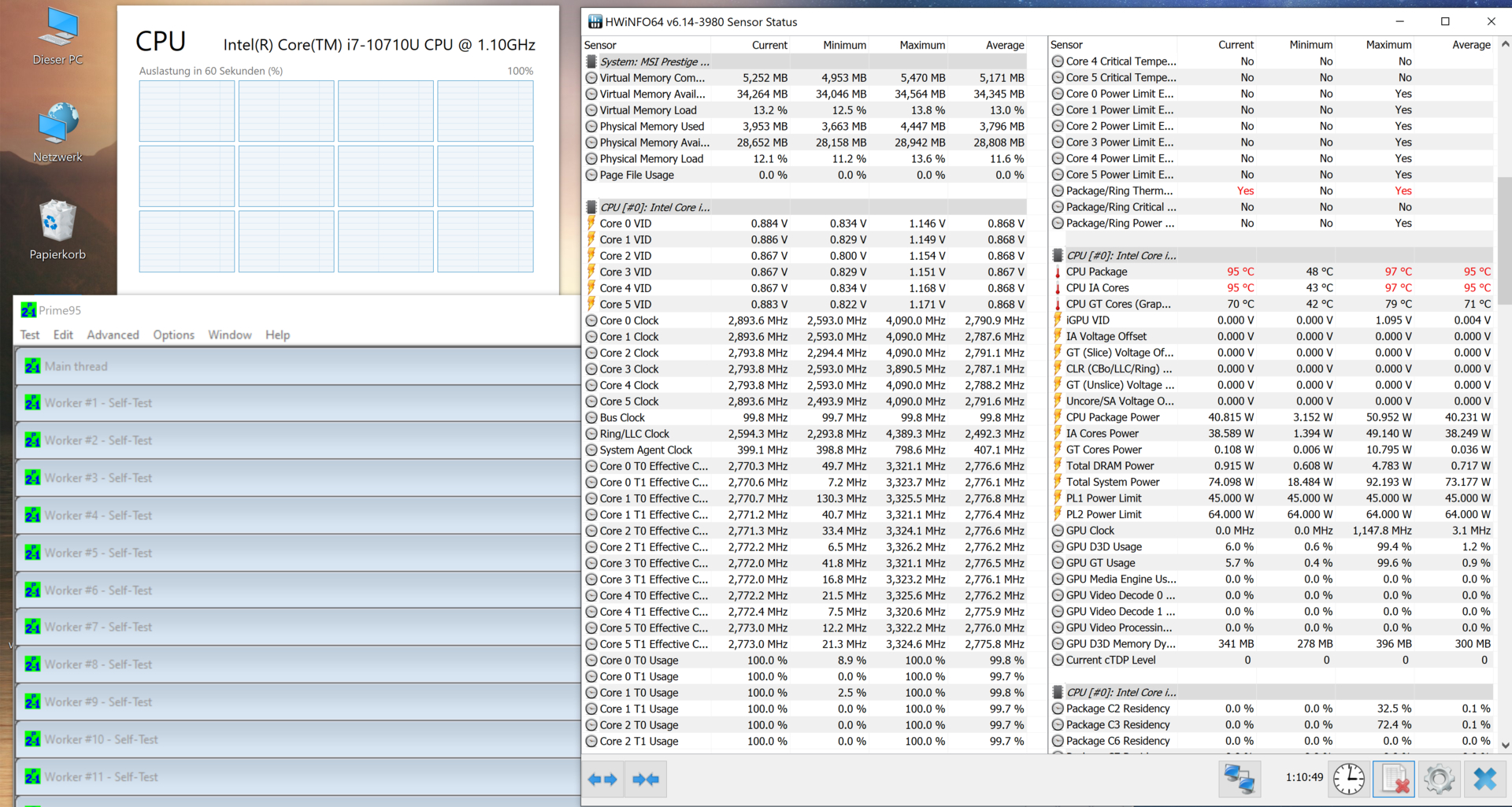Select the PL2 Power Limit row
Screen dimensions: 1512x807
pyautogui.click(x=1271, y=514)
